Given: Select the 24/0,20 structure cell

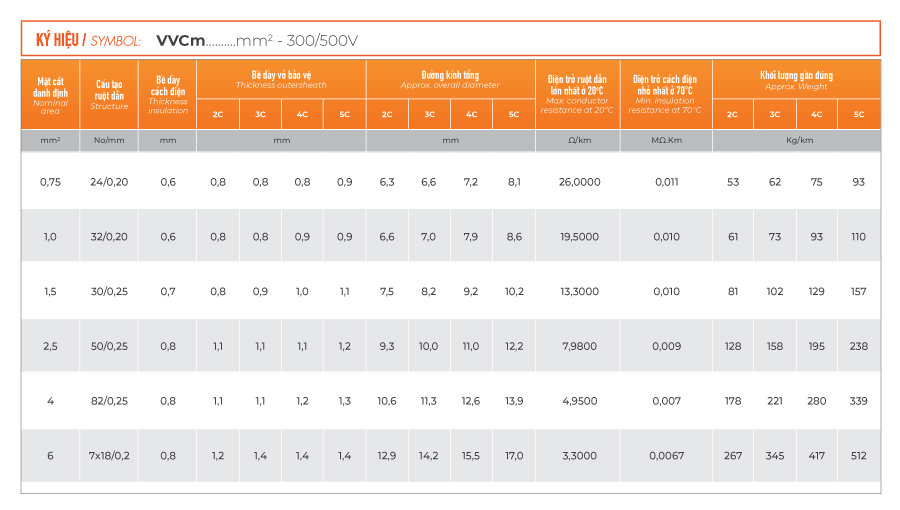Looking at the screenshot, I should tap(109, 182).
